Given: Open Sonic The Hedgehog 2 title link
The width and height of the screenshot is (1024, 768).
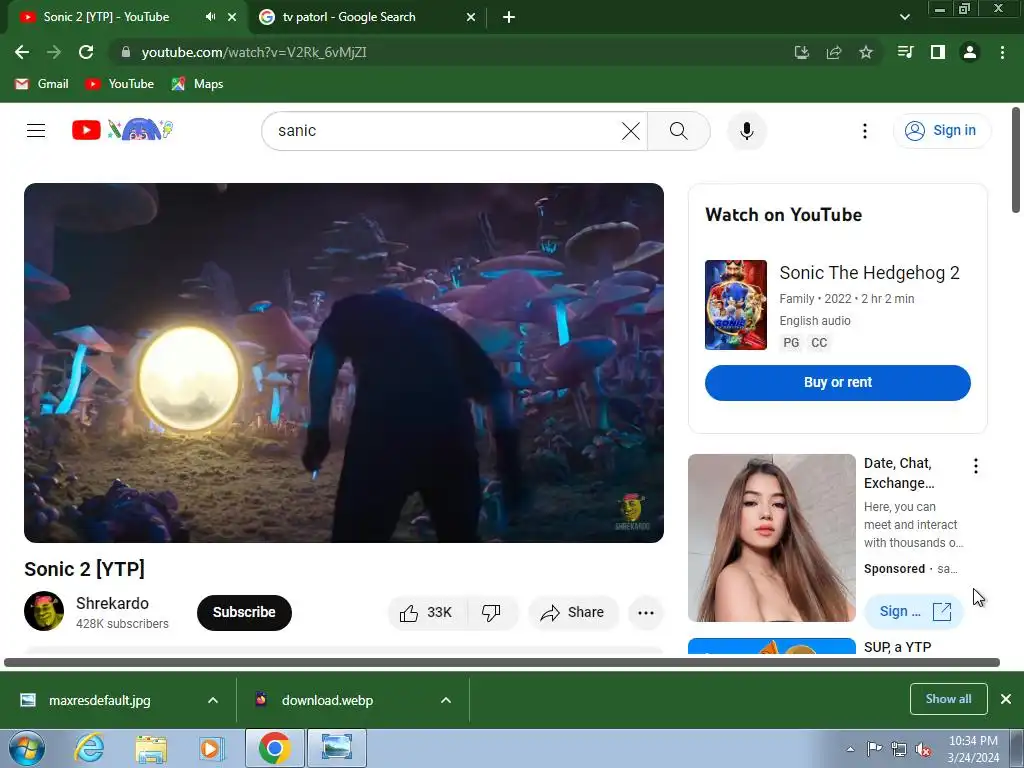Looking at the screenshot, I should click(869, 273).
